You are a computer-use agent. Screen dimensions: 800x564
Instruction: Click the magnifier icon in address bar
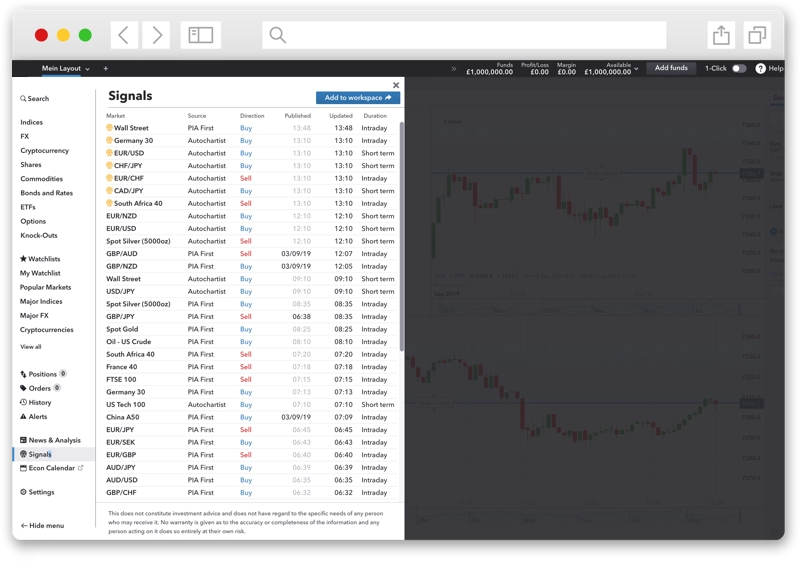[278, 35]
